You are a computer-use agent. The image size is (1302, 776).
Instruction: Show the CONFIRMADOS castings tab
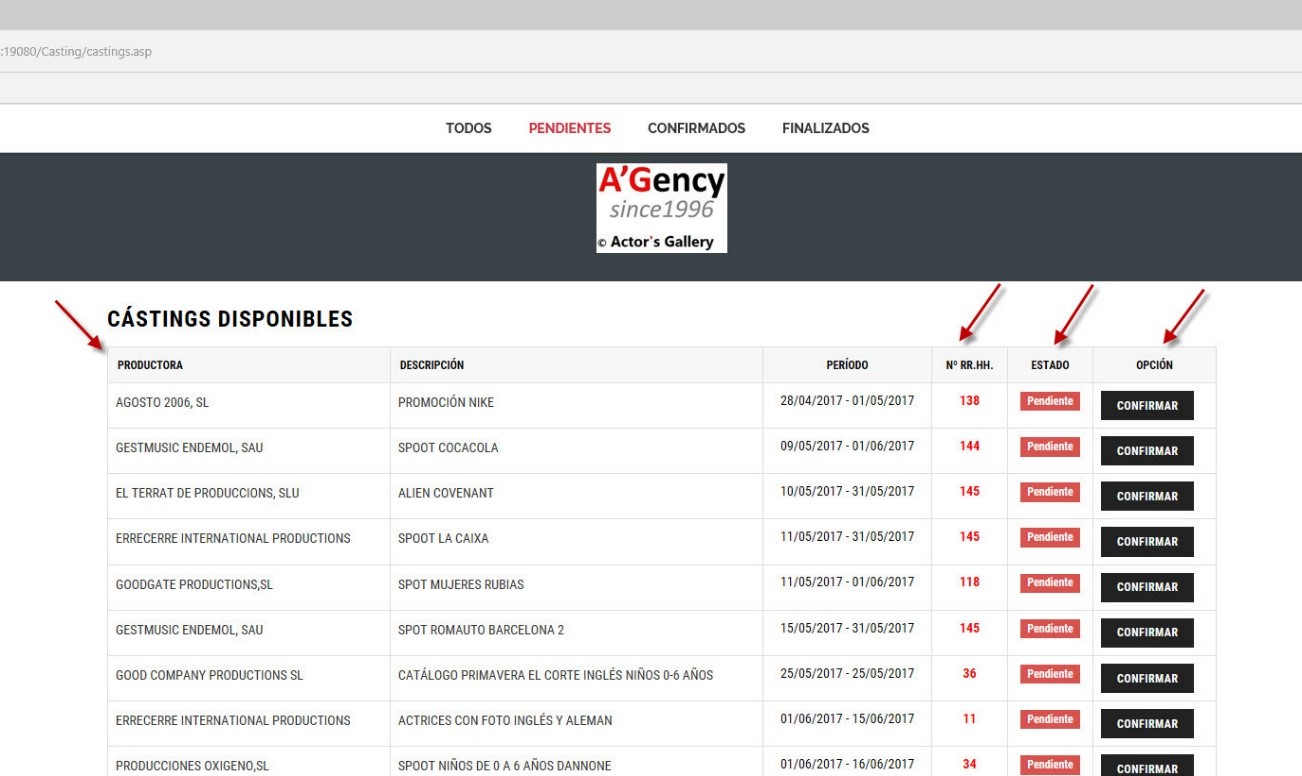pos(696,128)
